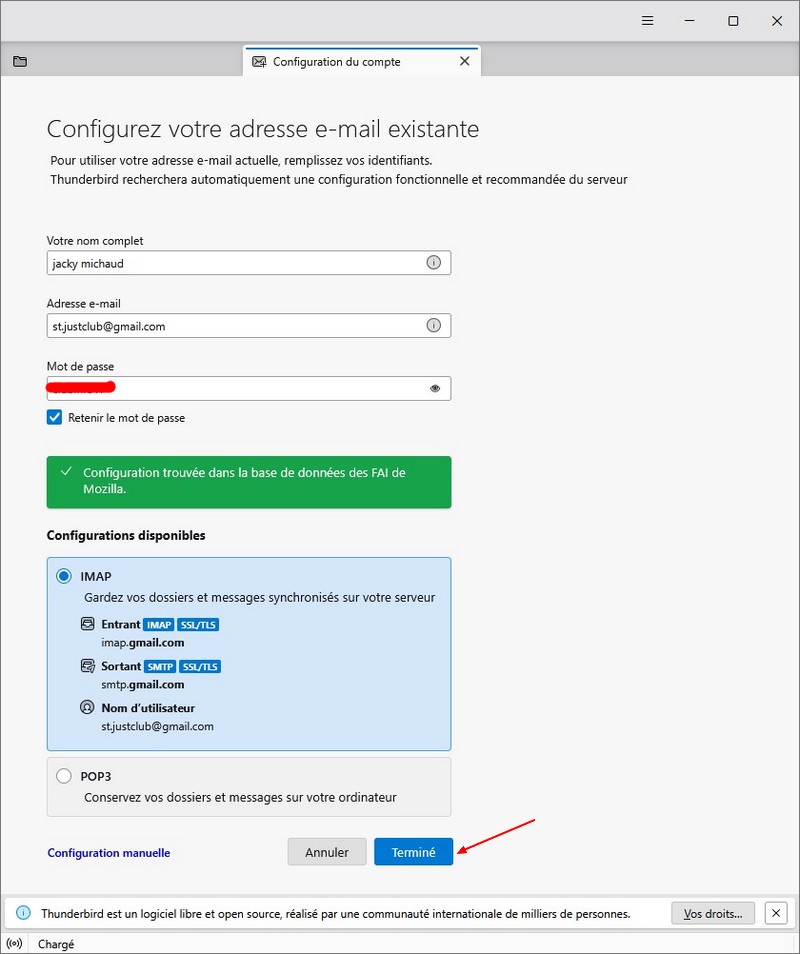Viewport: 800px width, 954px height.
Task: Click the Terminé button
Action: (x=413, y=852)
